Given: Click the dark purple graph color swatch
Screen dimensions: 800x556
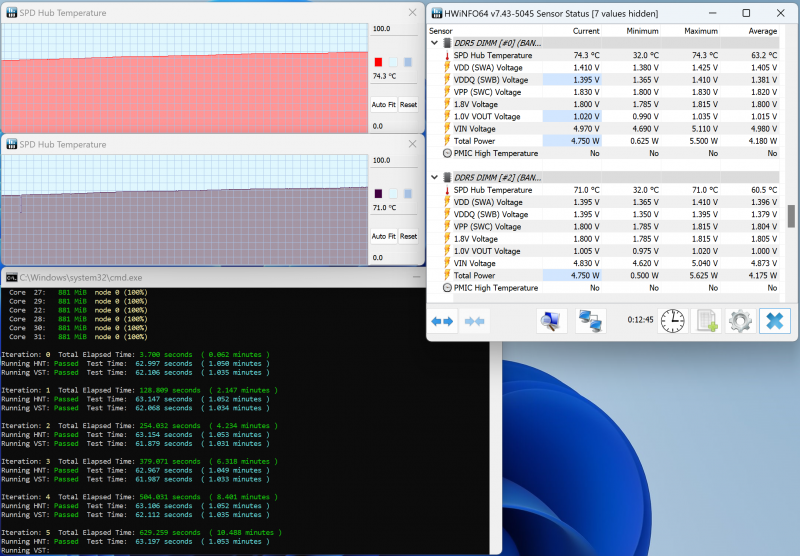Looking at the screenshot, I should click(x=378, y=193).
